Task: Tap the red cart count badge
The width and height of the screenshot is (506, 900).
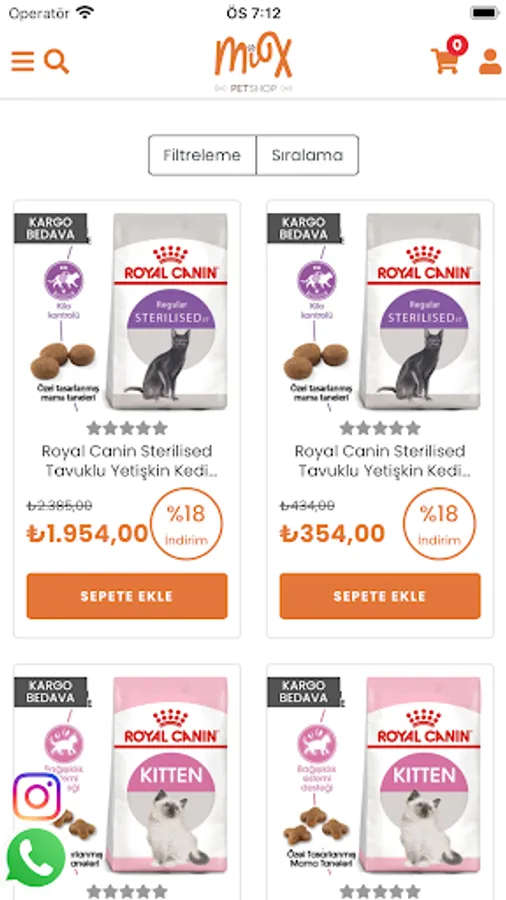Action: [x=457, y=44]
